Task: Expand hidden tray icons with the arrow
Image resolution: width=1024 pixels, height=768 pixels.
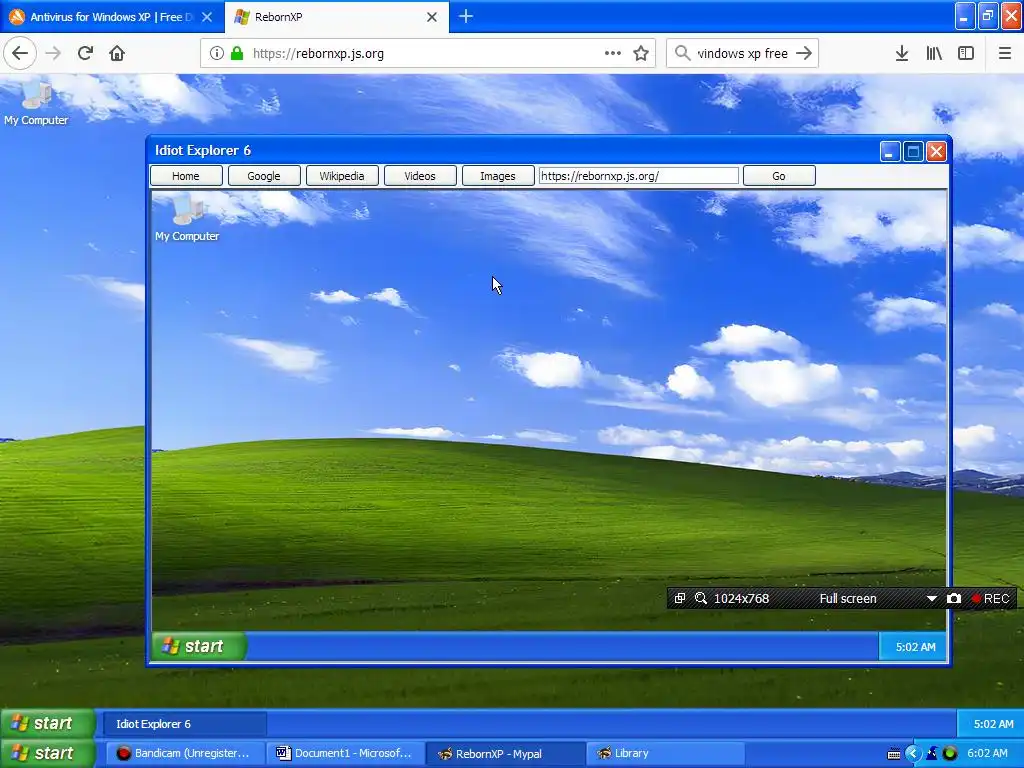Action: [x=912, y=754]
